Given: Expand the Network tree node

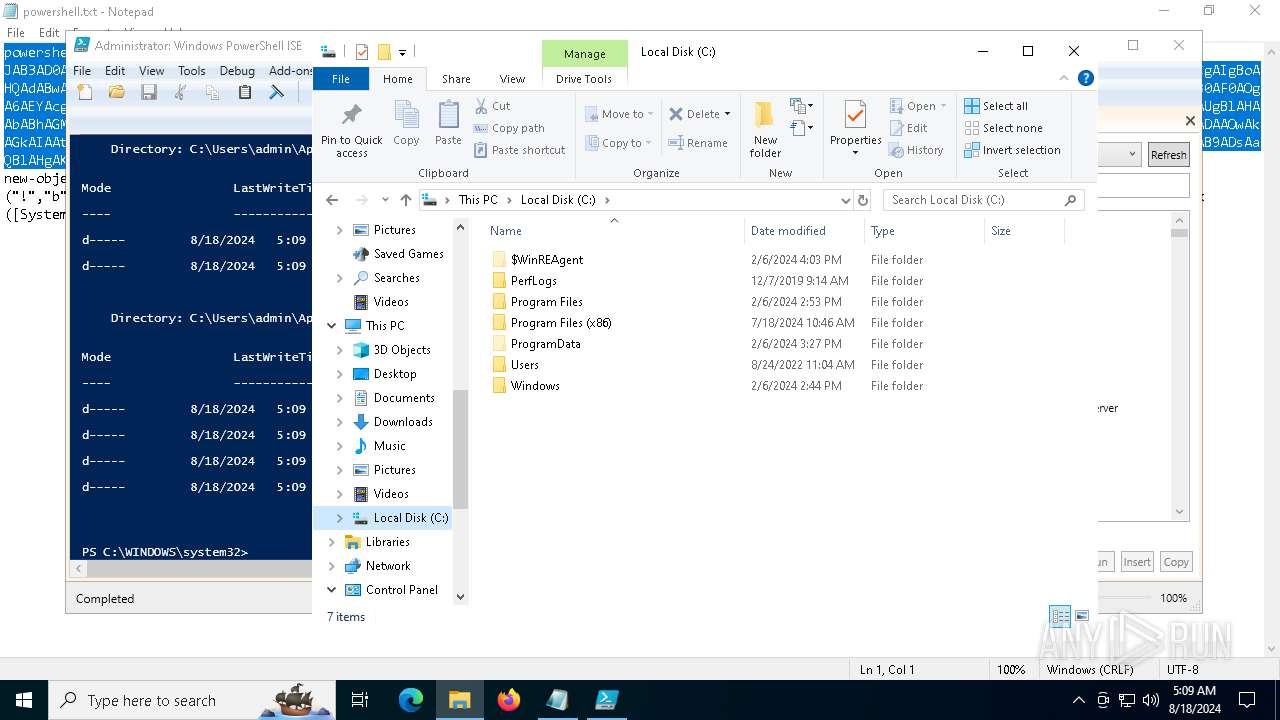Looking at the screenshot, I should point(332,566).
